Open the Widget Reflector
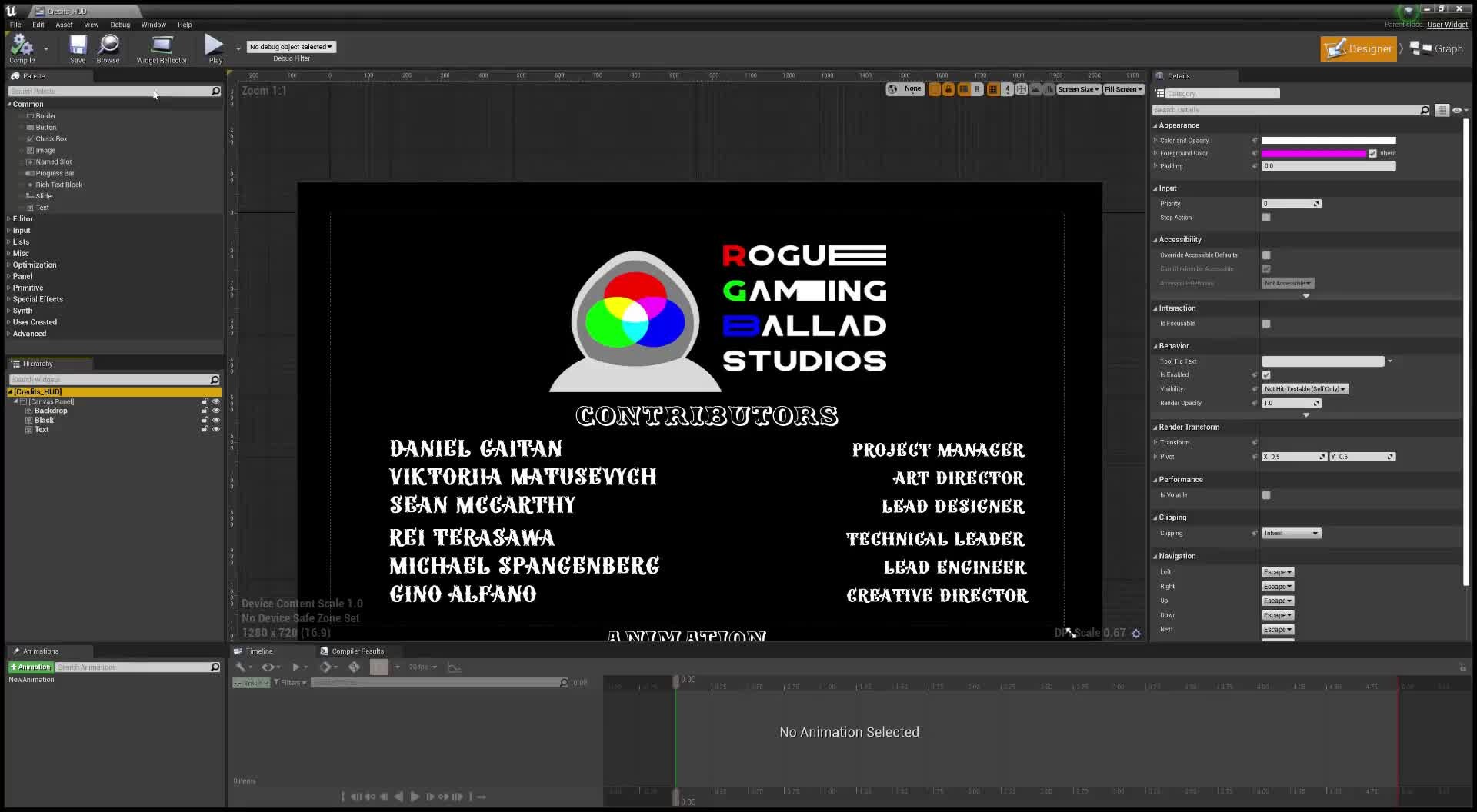The height and width of the screenshot is (812, 1477). 162,48
